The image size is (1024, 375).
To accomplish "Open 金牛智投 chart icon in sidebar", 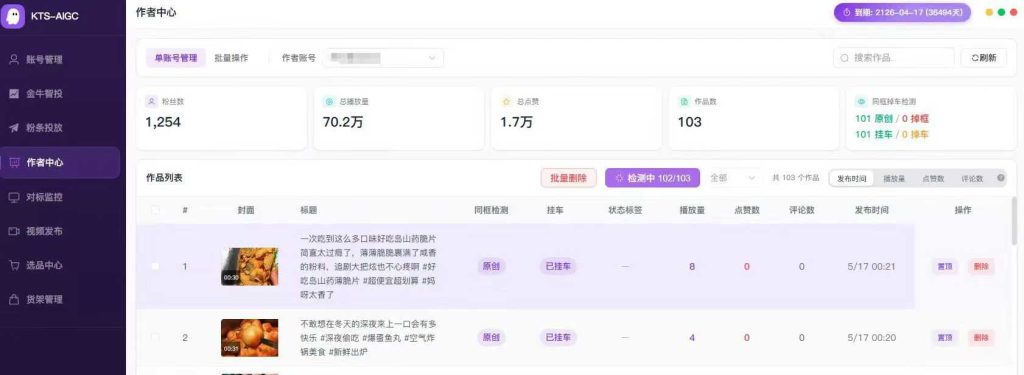I will [x=14, y=93].
